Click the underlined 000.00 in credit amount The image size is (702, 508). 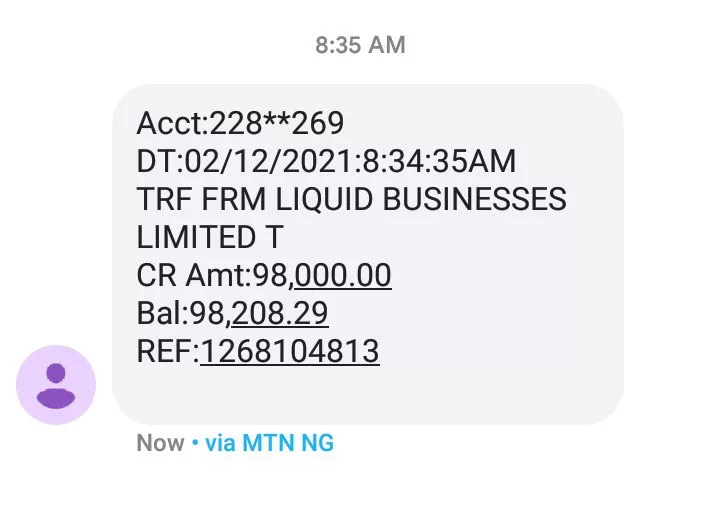[x=343, y=275]
